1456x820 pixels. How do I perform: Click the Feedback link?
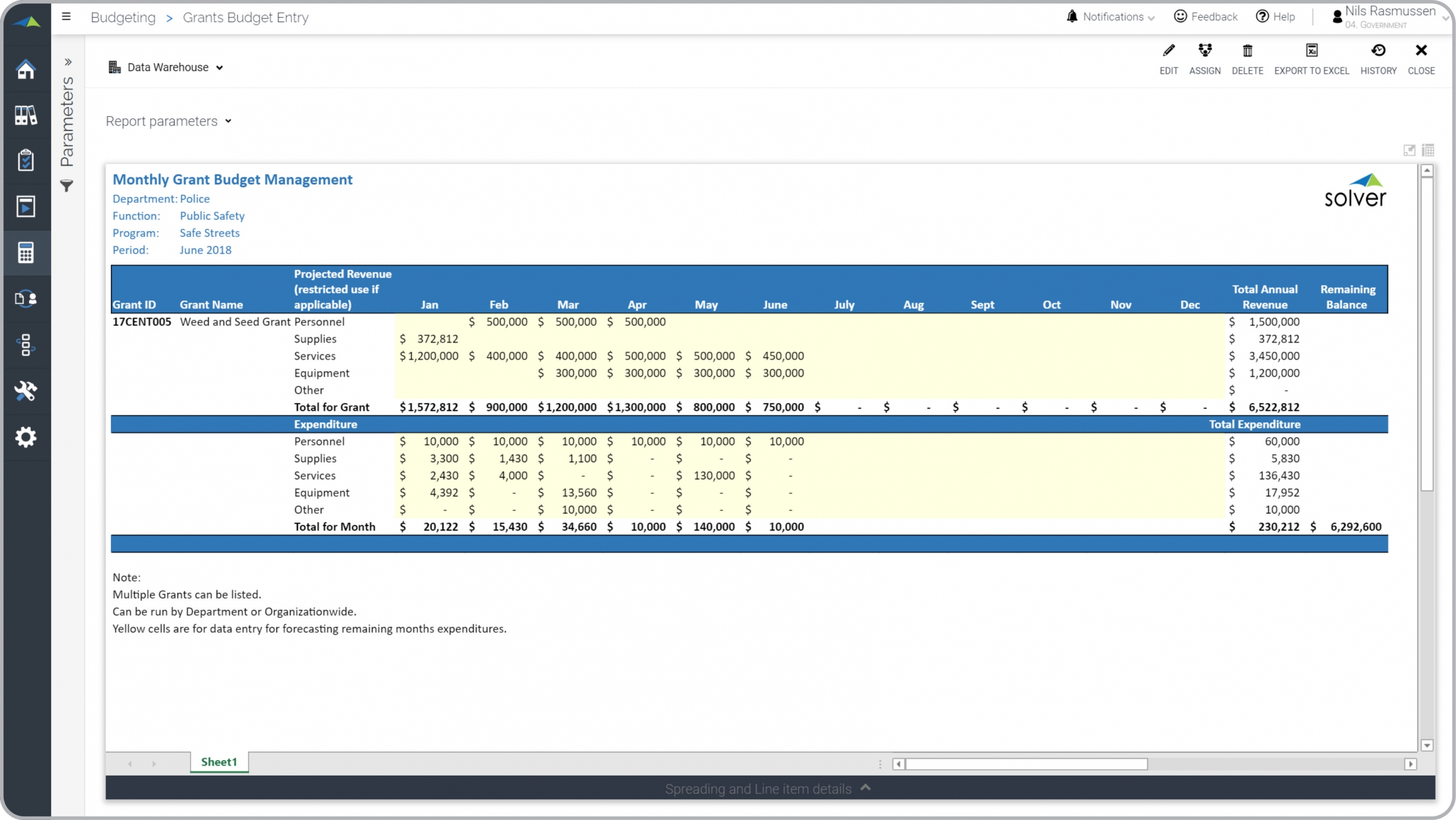click(x=1206, y=17)
